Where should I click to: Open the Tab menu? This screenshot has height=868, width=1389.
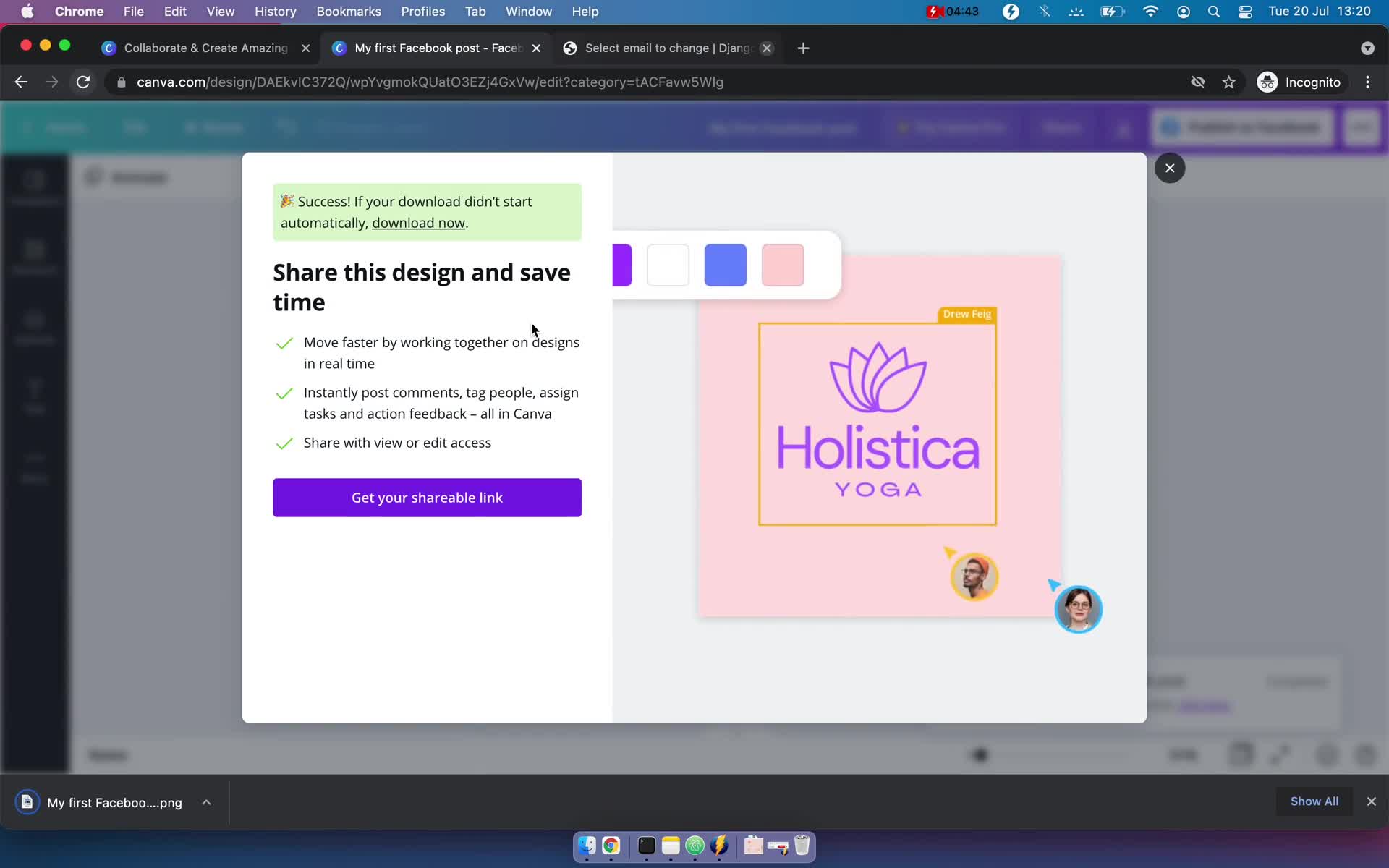click(x=475, y=11)
